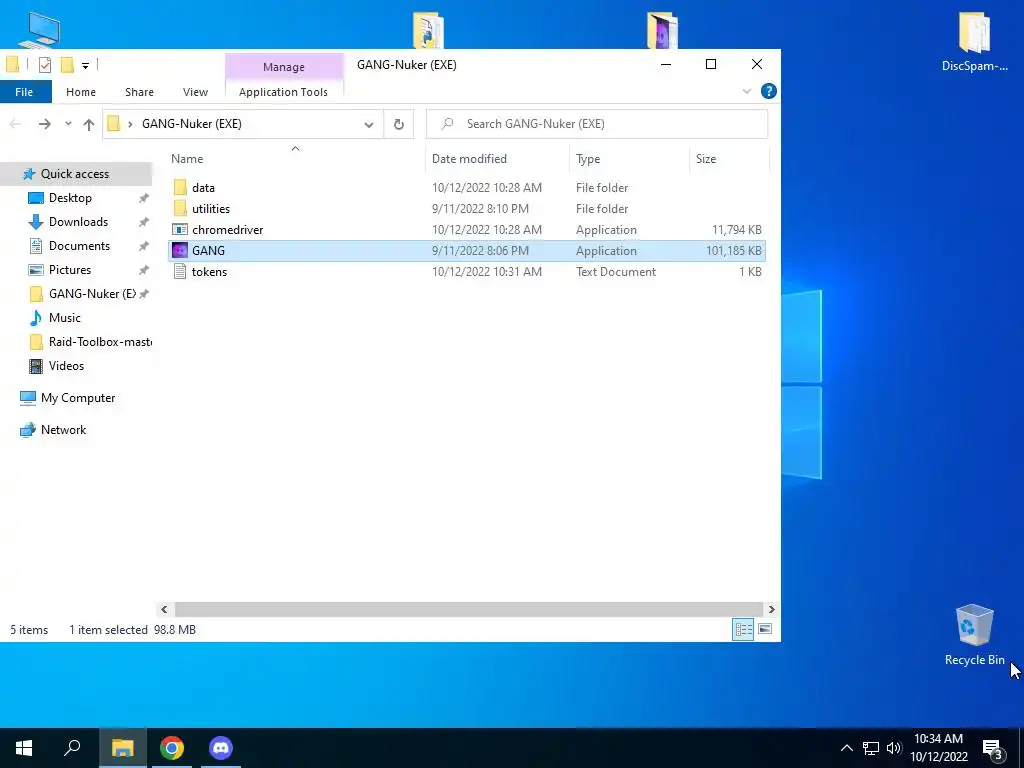Open Desktop in Quick access

coord(71,198)
